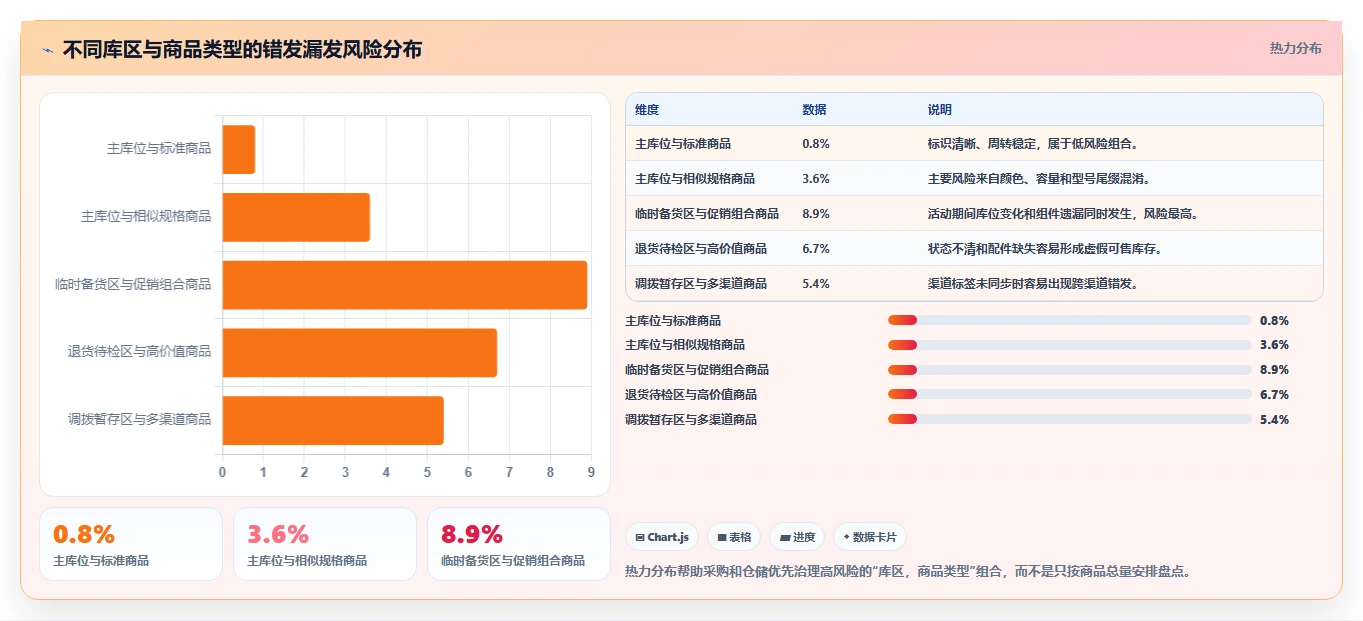1363x621 pixels.
Task: Click the 0.8% value beside the progress bar
Action: point(1274,321)
